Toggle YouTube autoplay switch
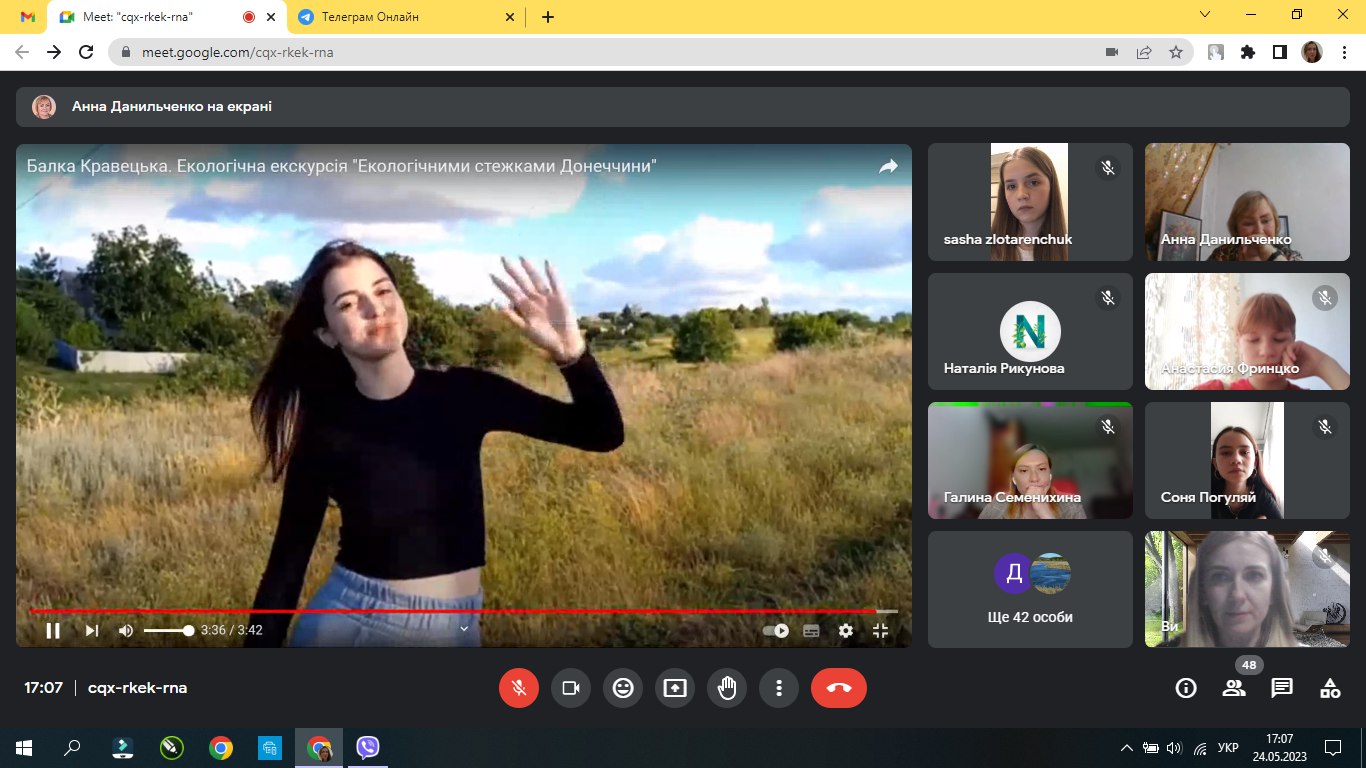The image size is (1366, 768). tap(776, 630)
